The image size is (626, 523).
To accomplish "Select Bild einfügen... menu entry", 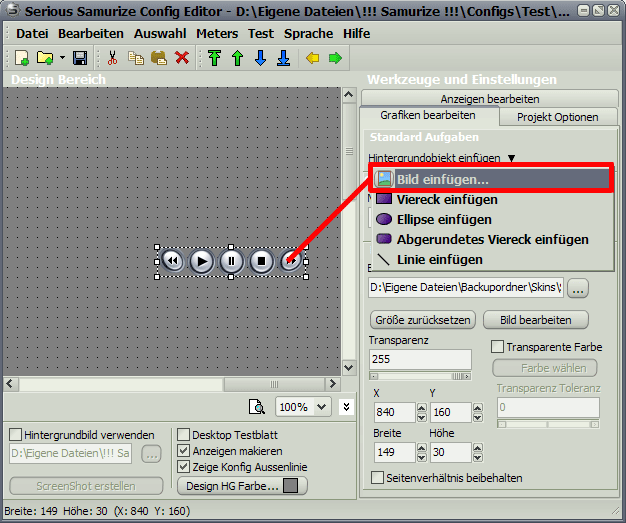I will (x=441, y=179).
